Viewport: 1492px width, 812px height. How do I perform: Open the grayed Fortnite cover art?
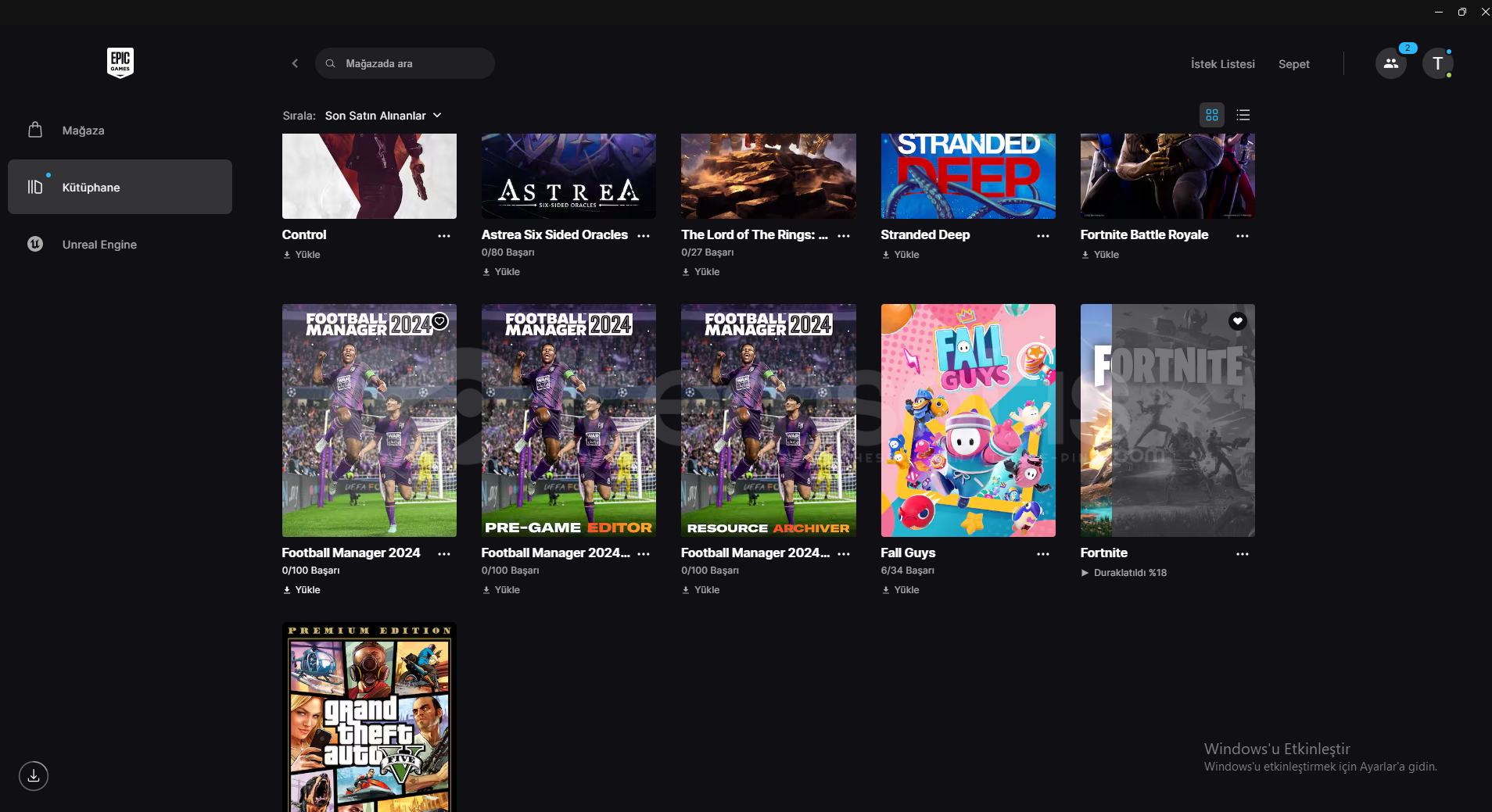coord(1167,420)
